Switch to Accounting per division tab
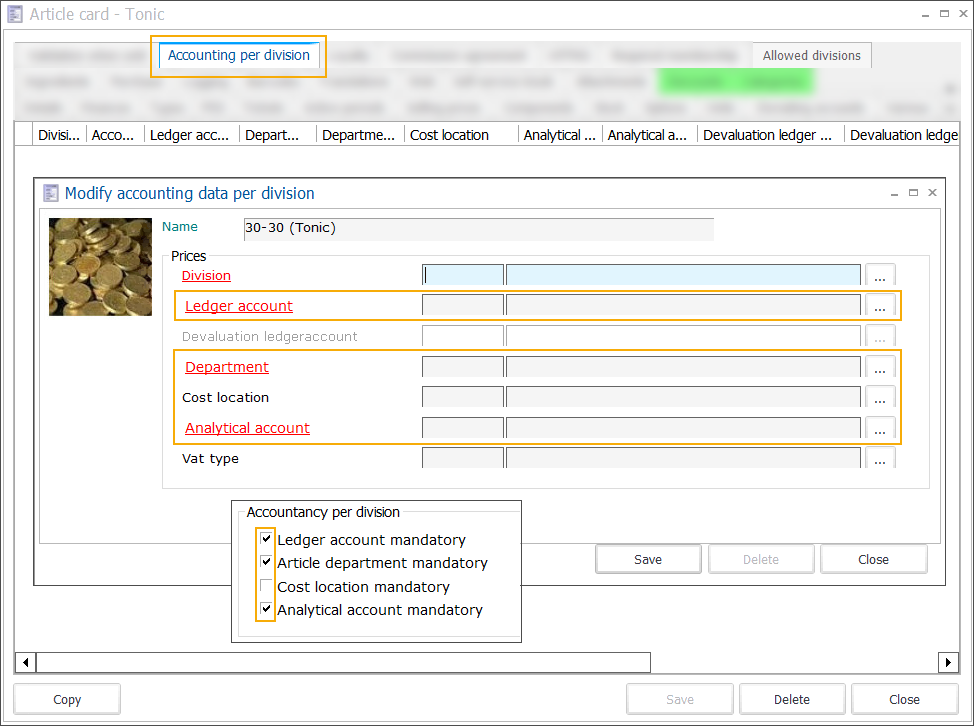 239,56
